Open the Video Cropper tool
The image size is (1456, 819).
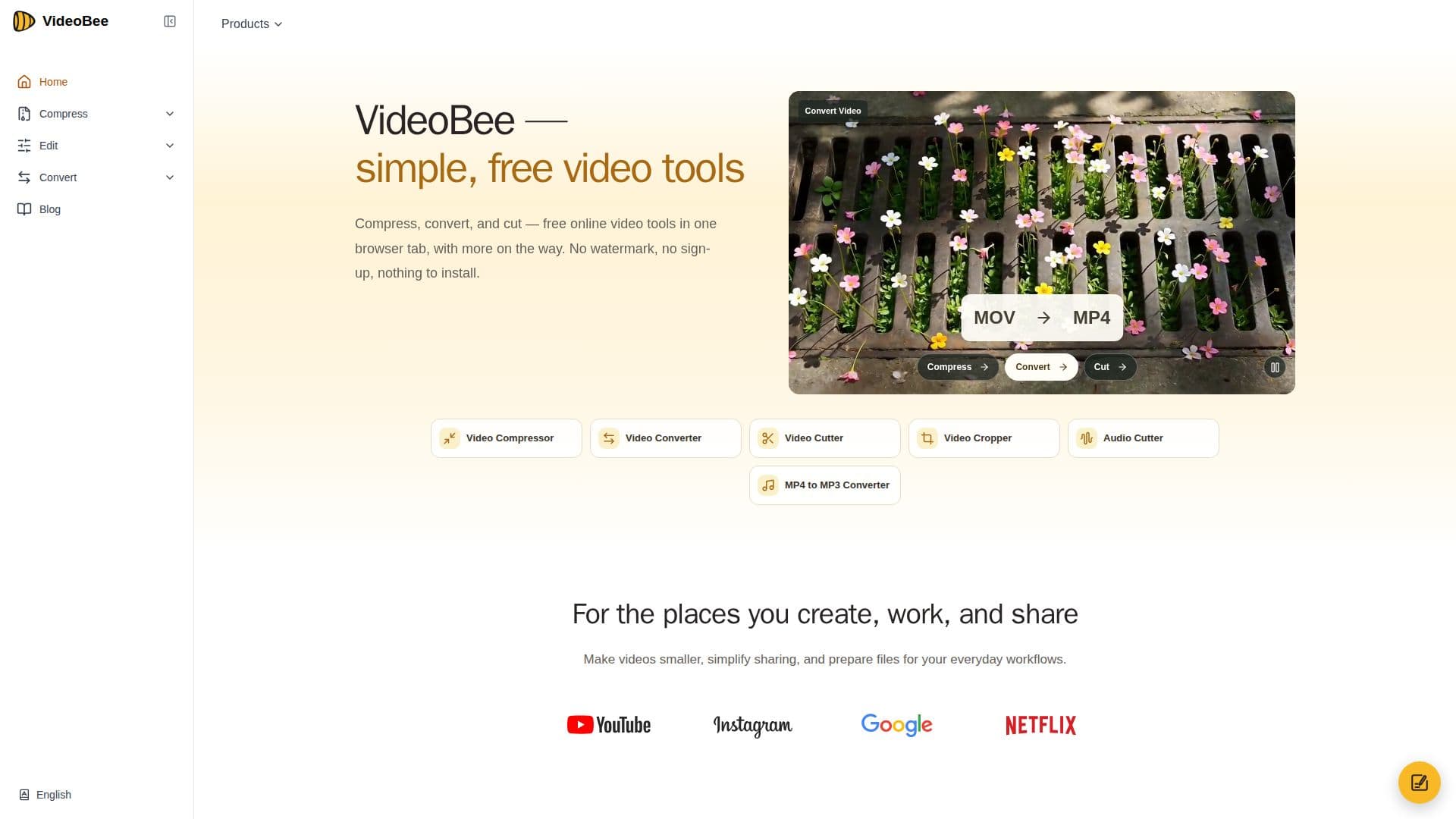[984, 438]
